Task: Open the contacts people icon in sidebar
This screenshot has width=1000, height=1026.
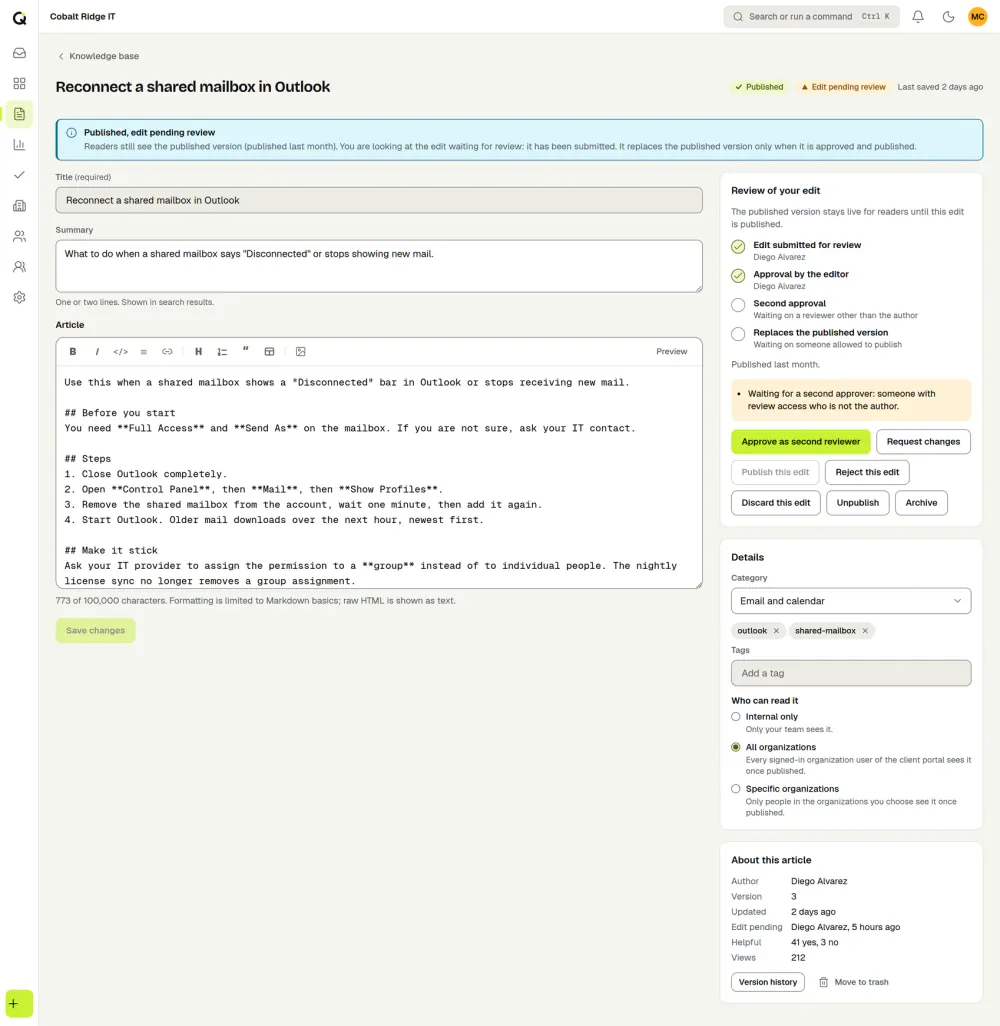Action: point(19,236)
